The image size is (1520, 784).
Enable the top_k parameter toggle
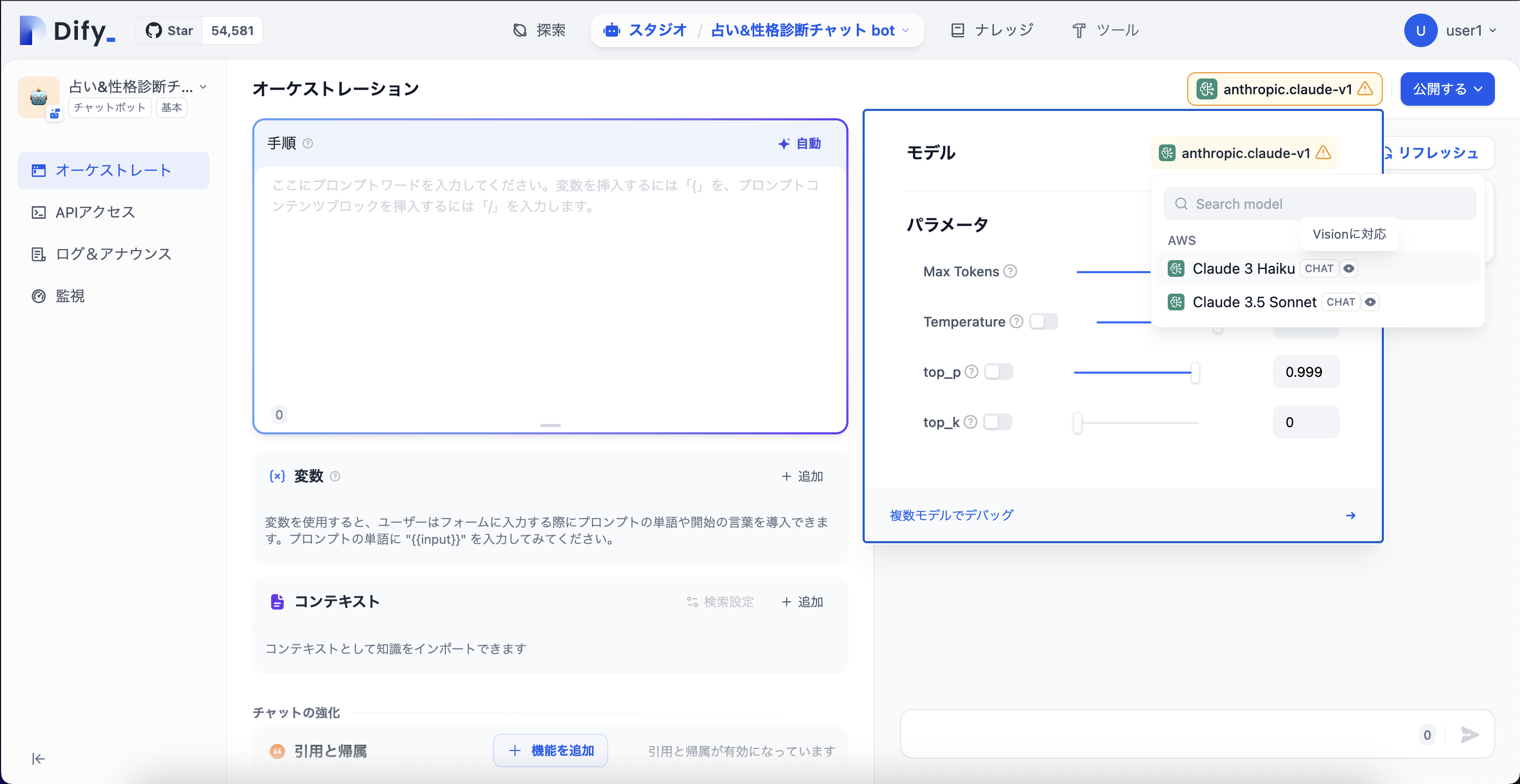998,422
